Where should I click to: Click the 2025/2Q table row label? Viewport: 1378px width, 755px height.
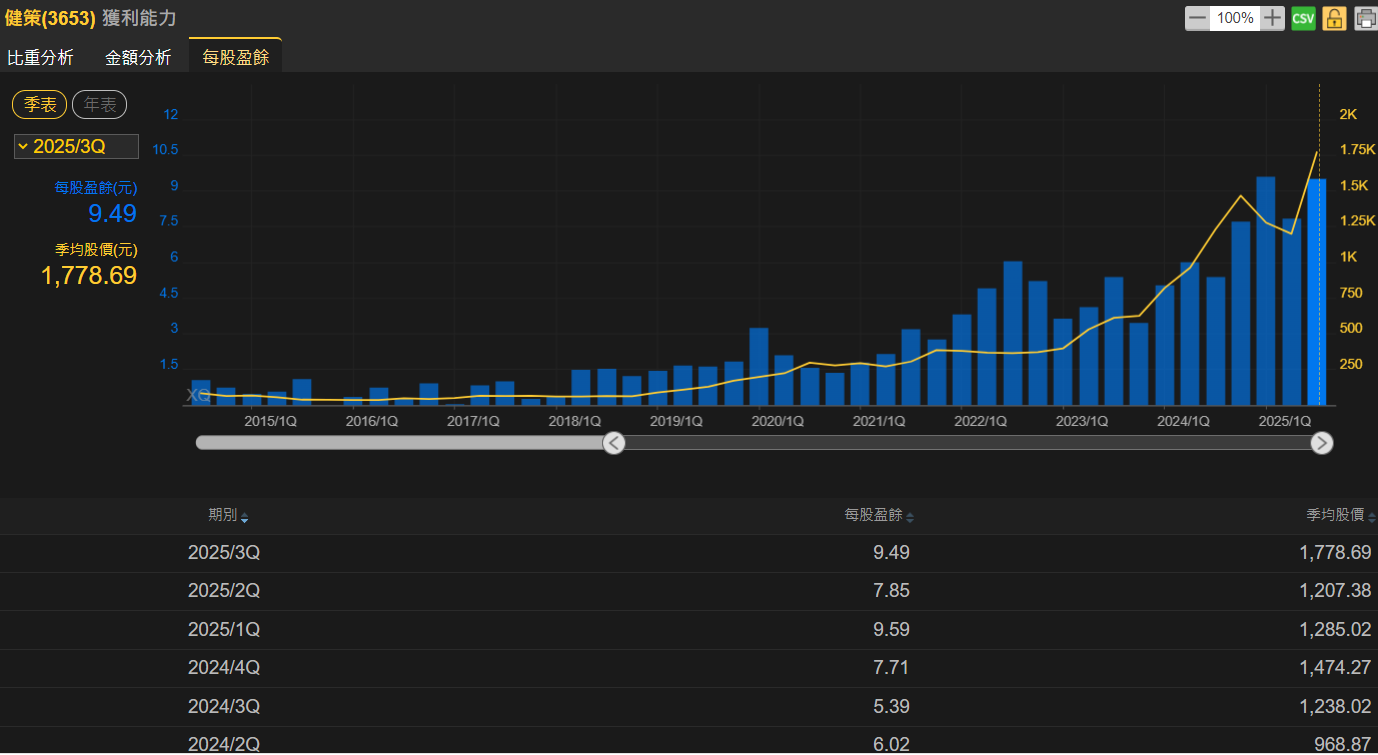[x=224, y=591]
